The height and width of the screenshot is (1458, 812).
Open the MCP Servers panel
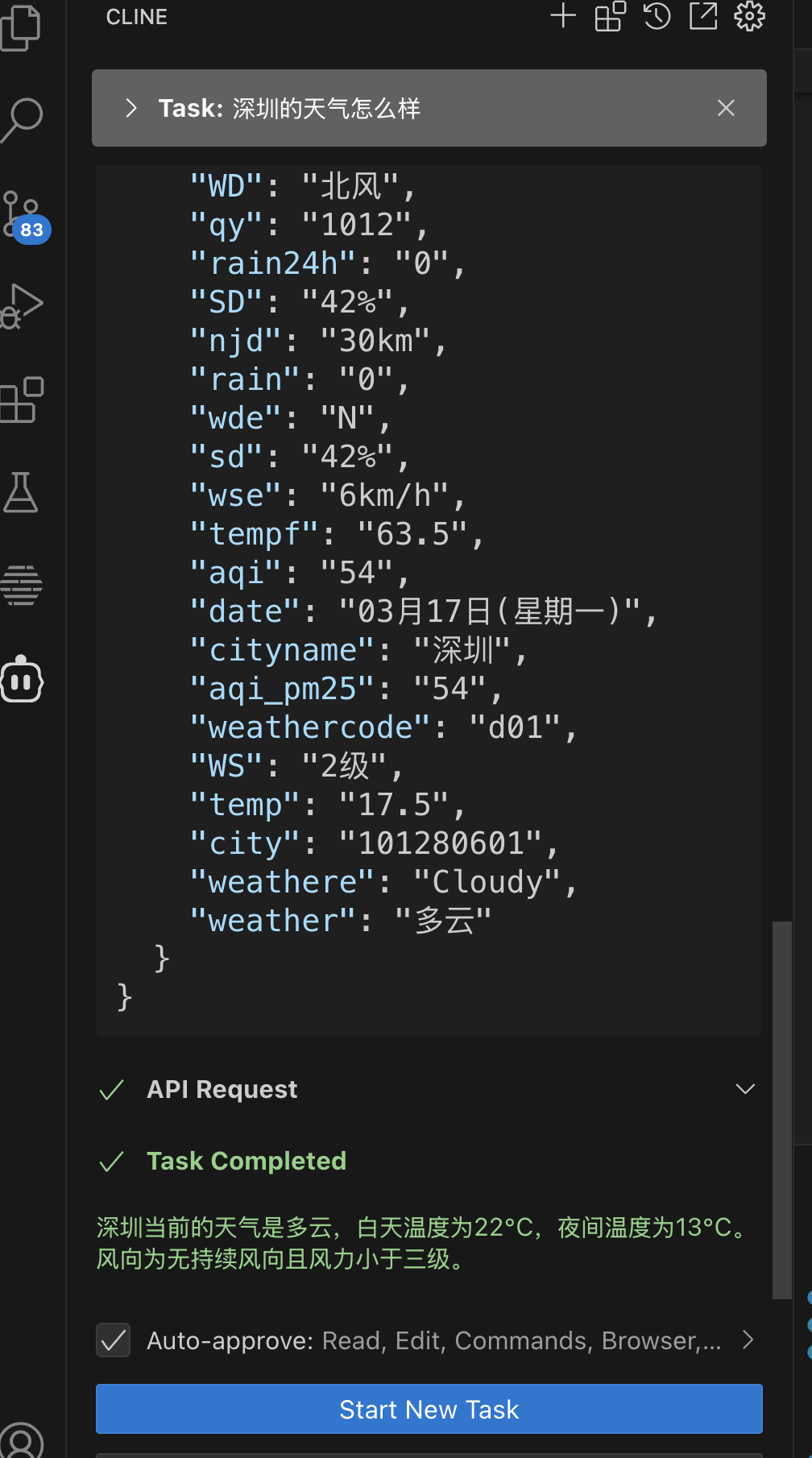[x=610, y=16]
